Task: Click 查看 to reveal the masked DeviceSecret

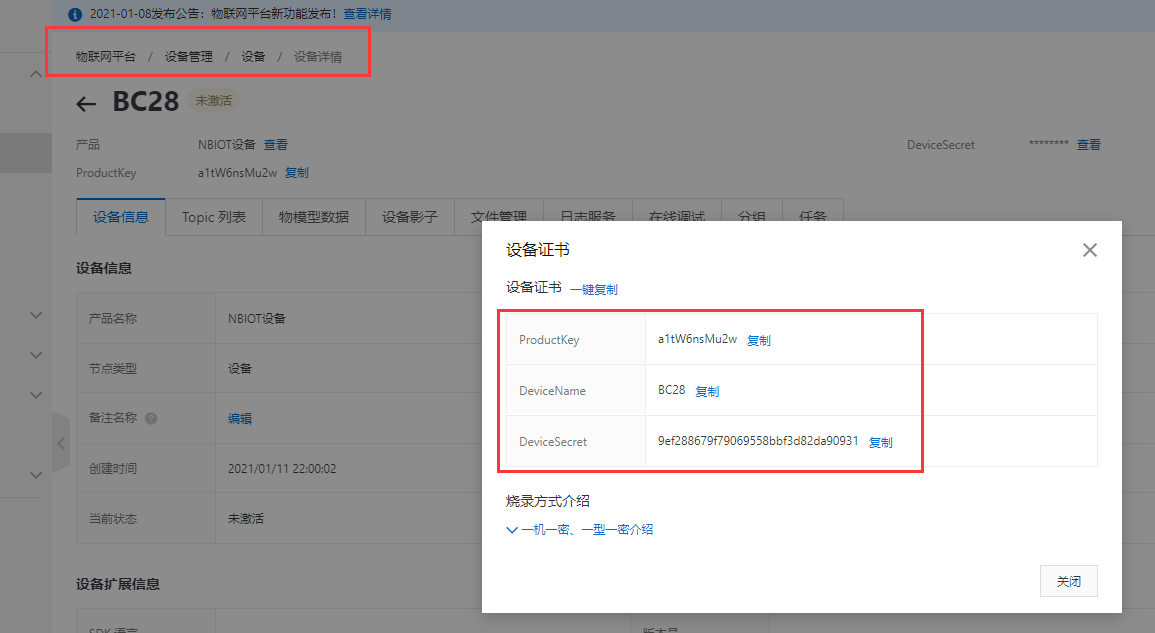Action: click(1089, 144)
